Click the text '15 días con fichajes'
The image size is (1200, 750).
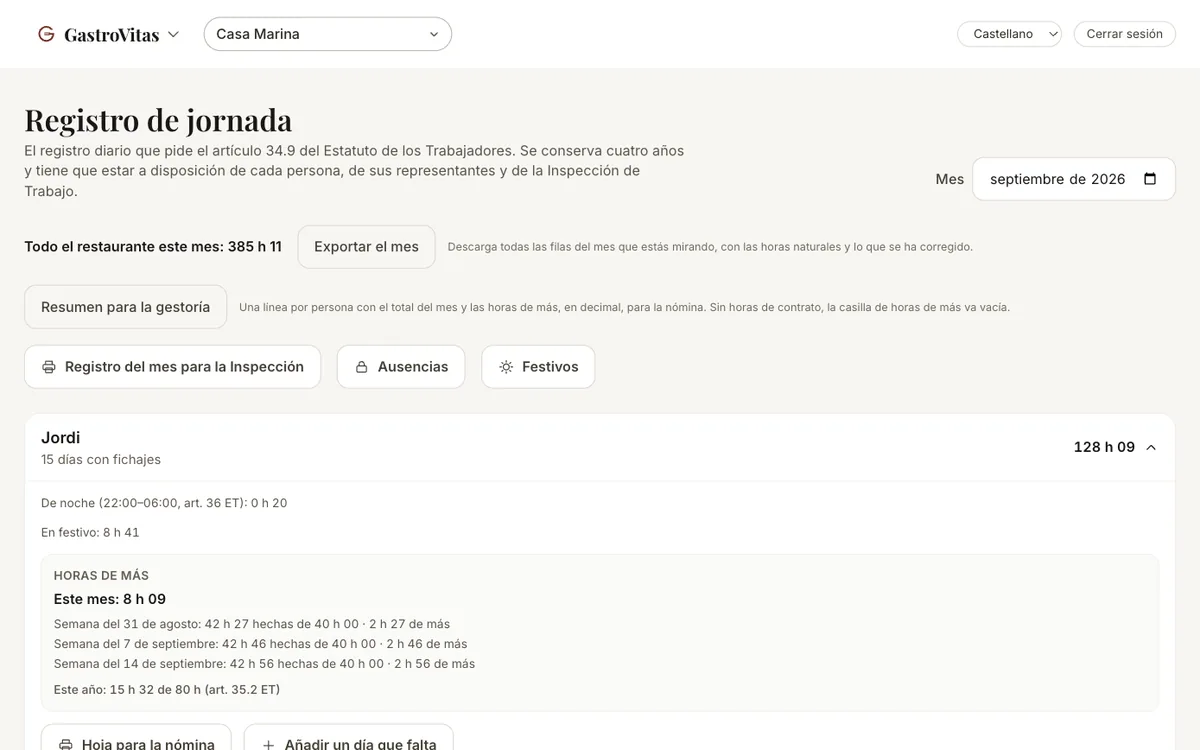pos(101,460)
